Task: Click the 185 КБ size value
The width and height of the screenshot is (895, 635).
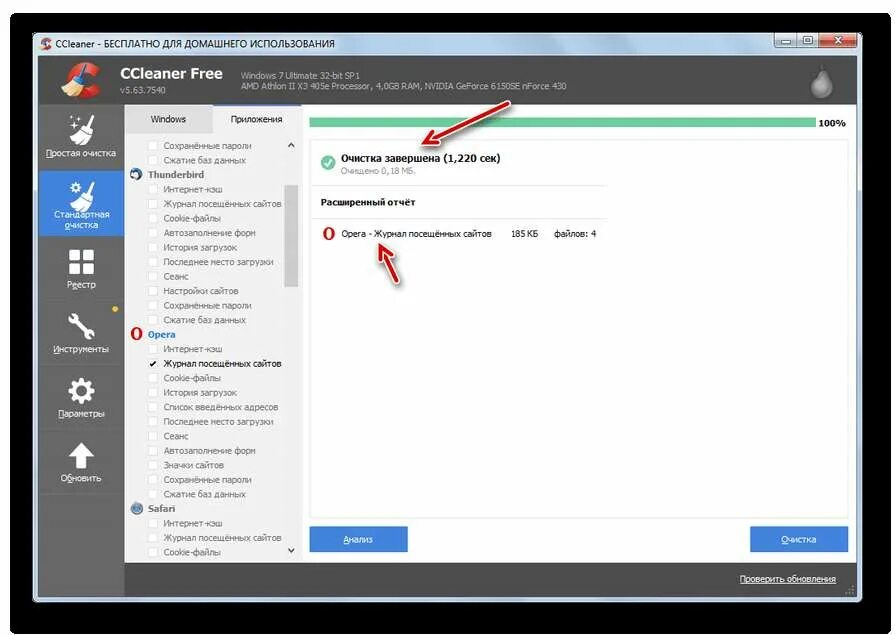Action: tap(525, 234)
